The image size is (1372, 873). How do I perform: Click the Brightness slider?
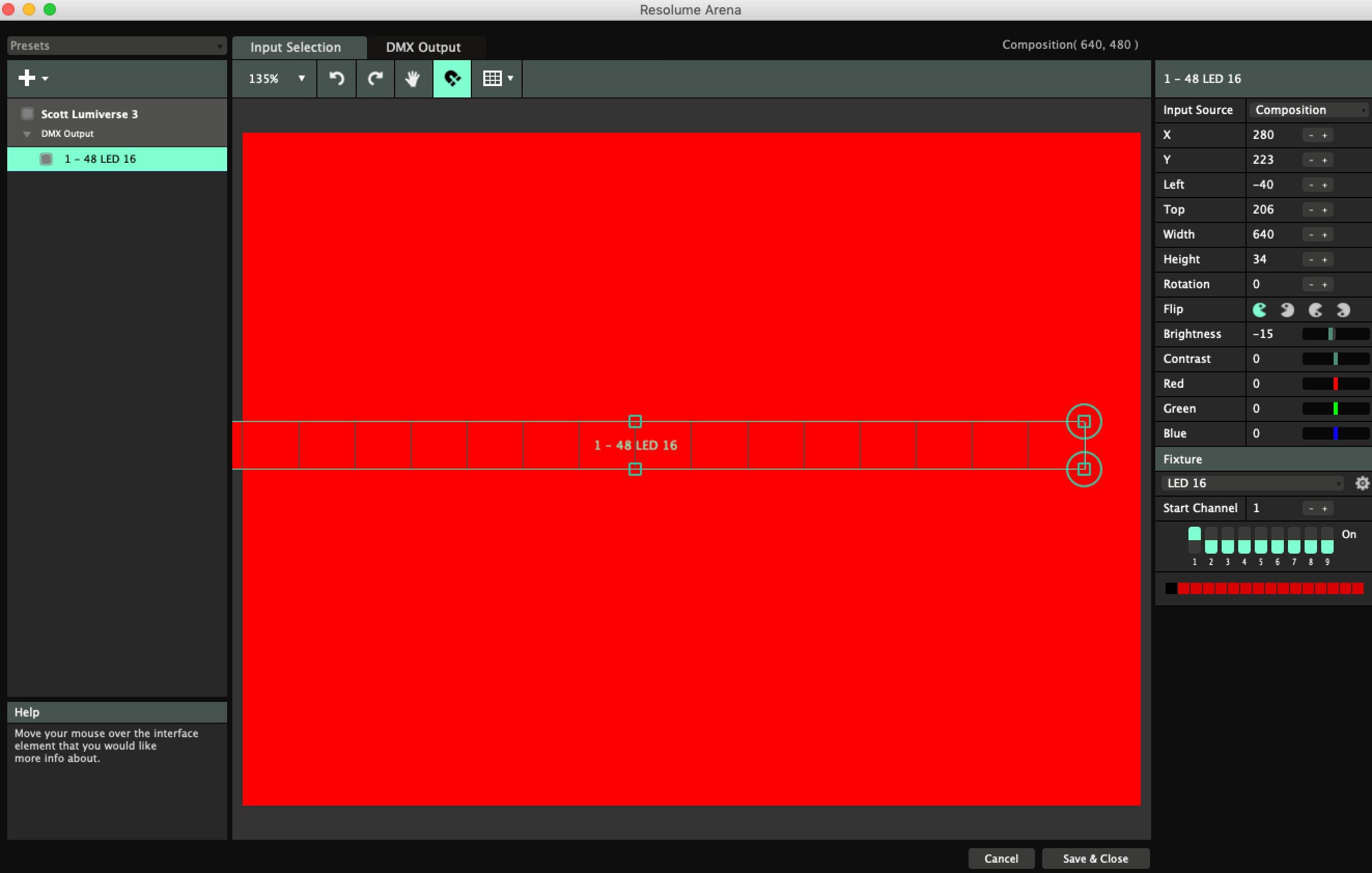(x=1335, y=334)
